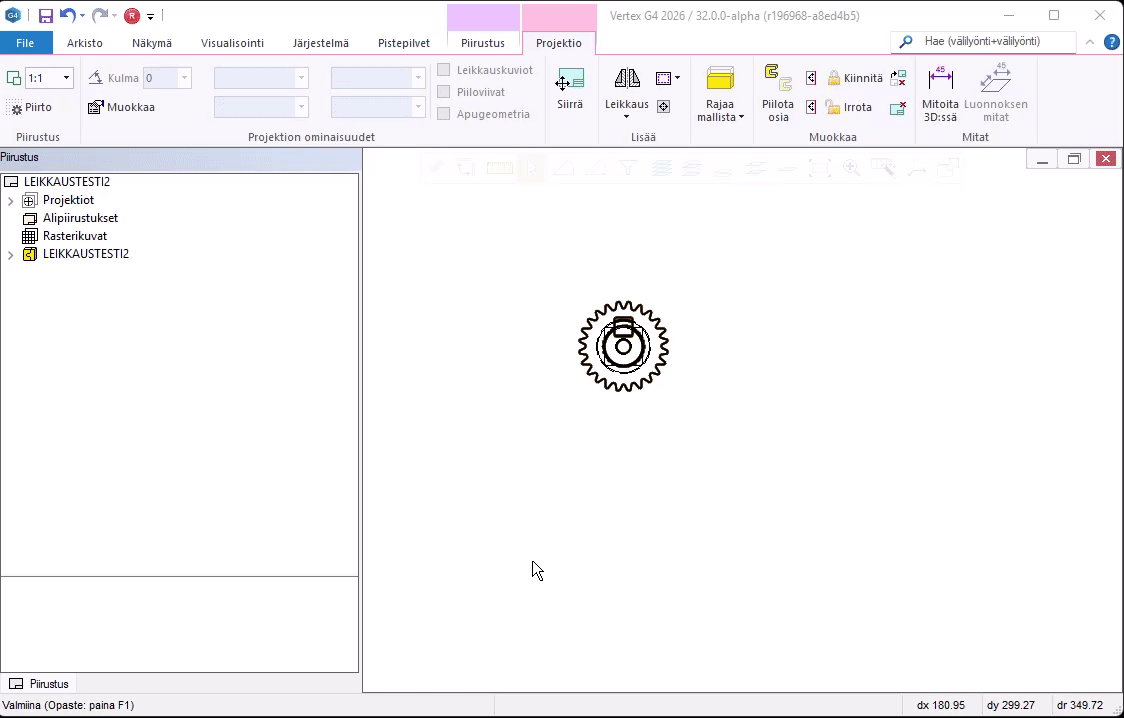The width and height of the screenshot is (1124, 718).
Task: Toggle the Piiloviivat checkbox
Action: pos(443,92)
